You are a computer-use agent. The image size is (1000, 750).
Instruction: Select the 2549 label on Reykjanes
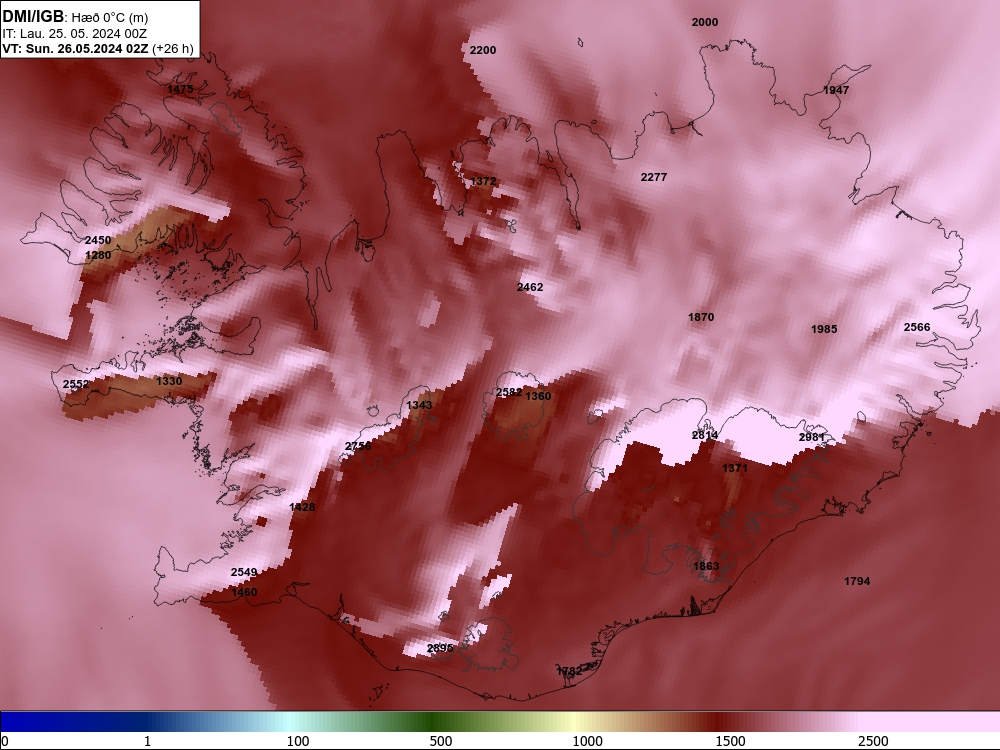click(x=244, y=573)
